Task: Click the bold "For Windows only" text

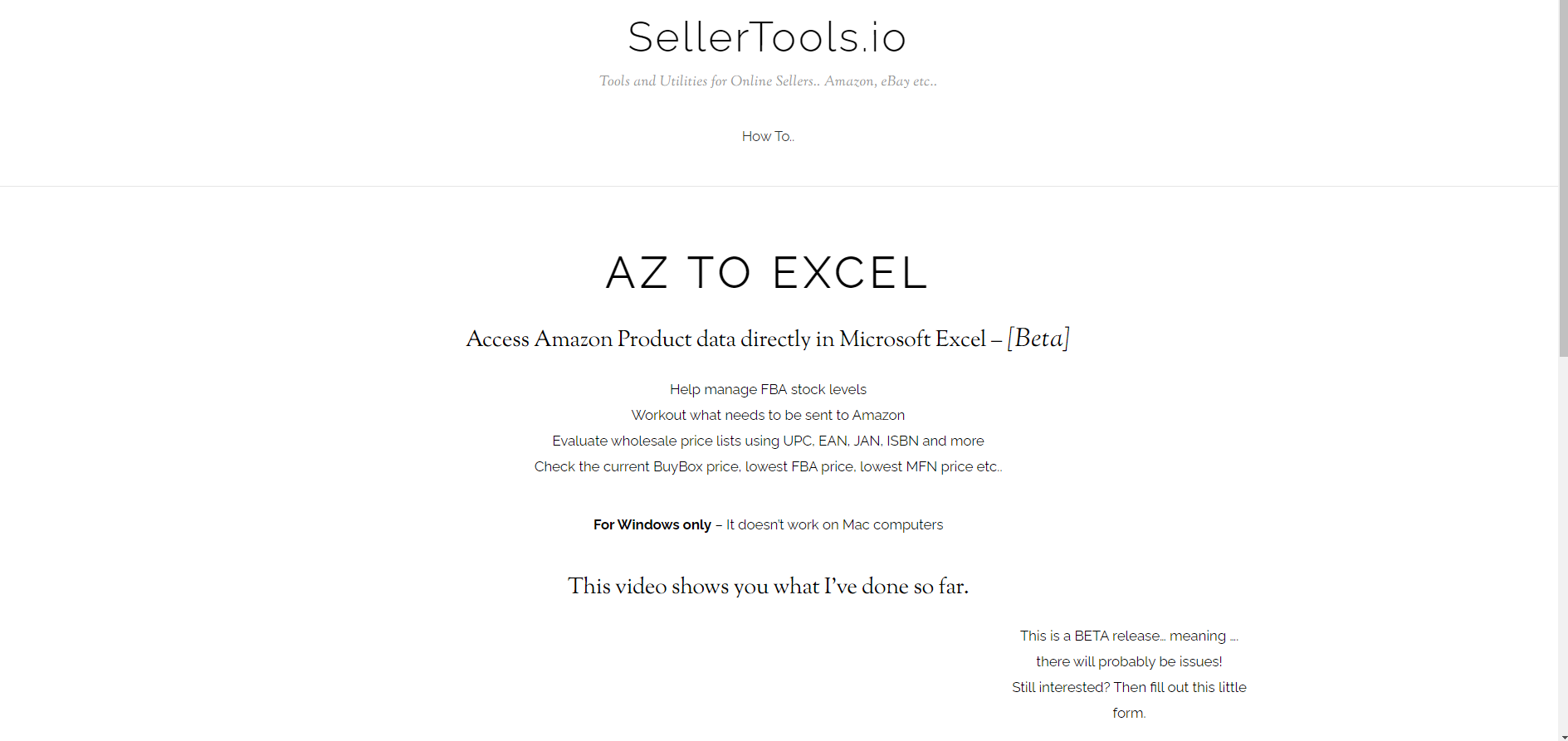Action: [x=652, y=524]
